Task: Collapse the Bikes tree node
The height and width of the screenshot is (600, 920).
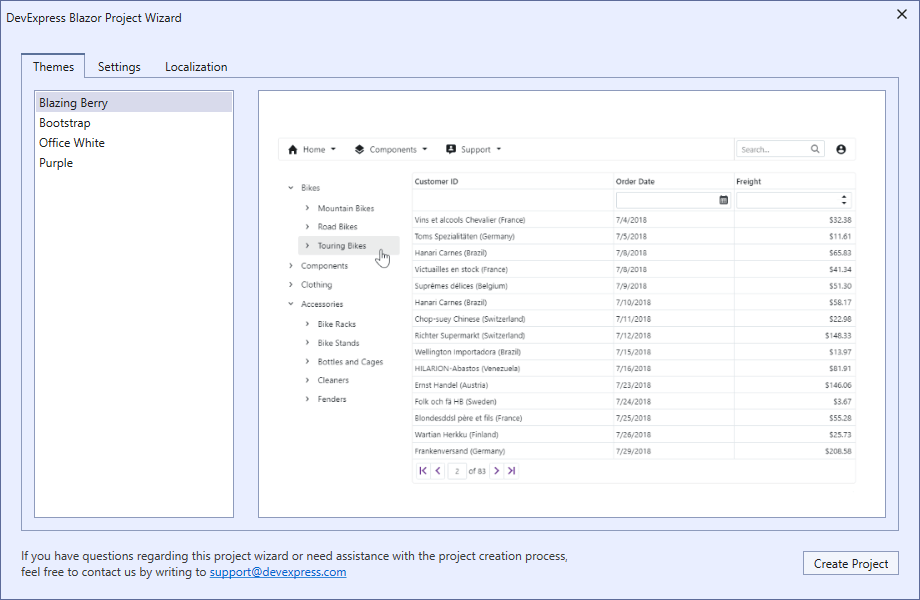Action: [289, 187]
